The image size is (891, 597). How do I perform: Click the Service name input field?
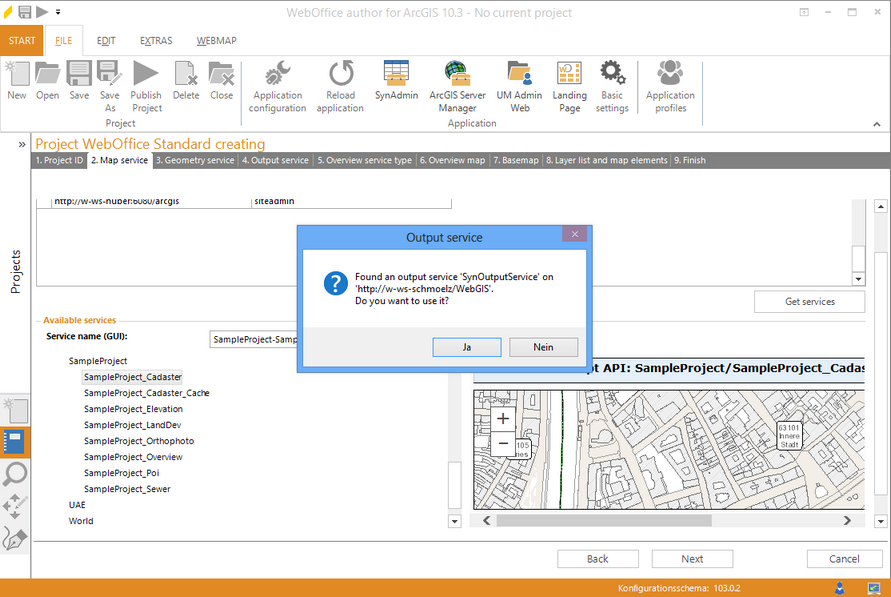point(254,340)
